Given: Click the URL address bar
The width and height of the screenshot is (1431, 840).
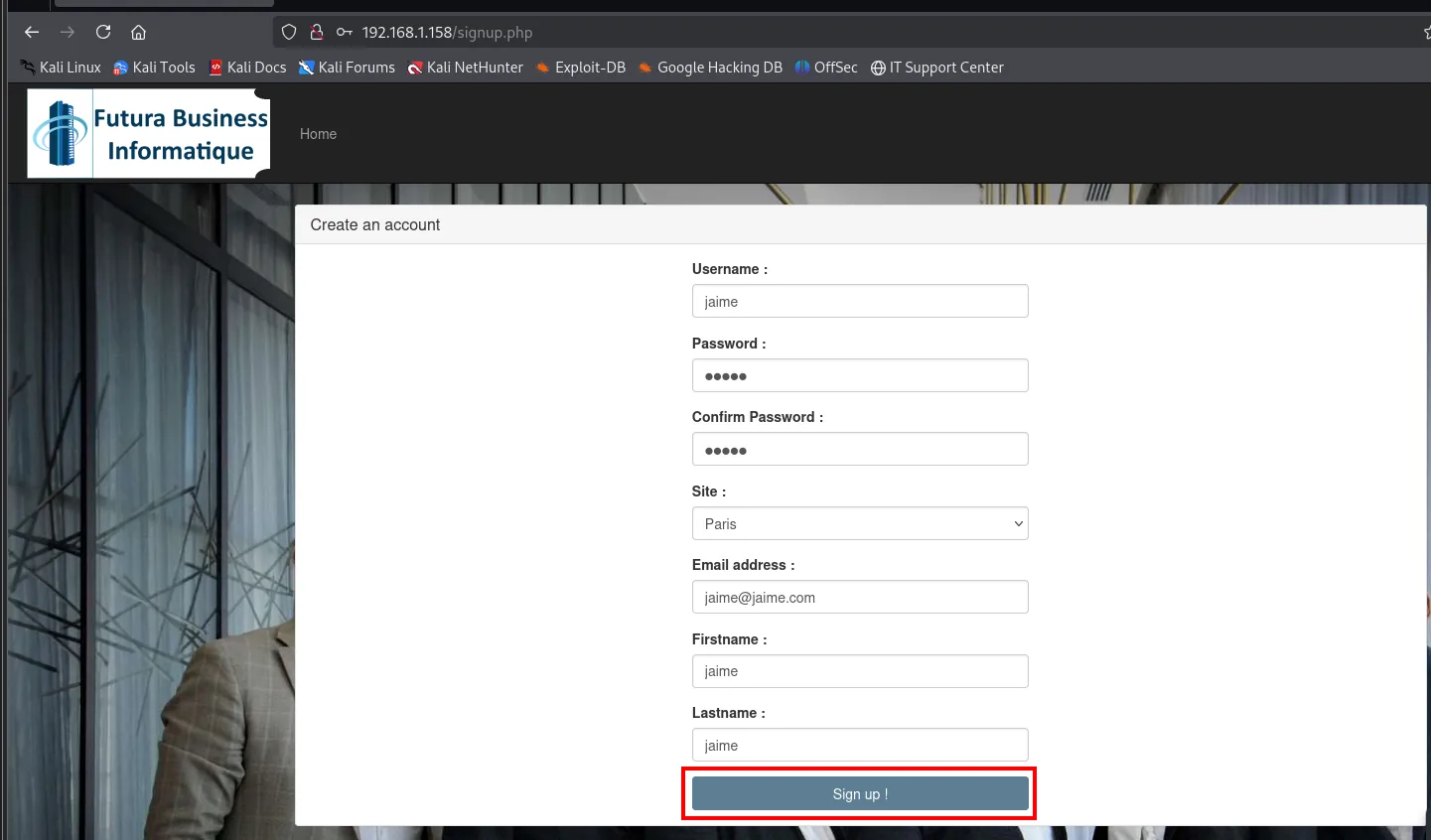Looking at the screenshot, I should [844, 32].
